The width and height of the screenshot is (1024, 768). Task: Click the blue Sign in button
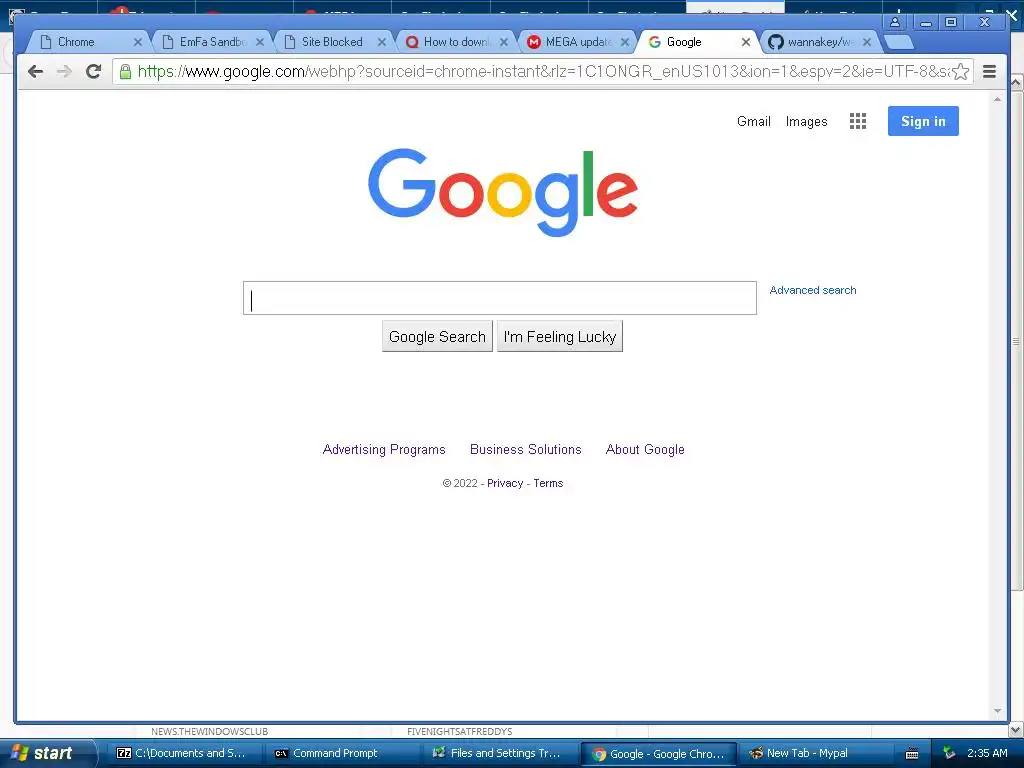(923, 121)
